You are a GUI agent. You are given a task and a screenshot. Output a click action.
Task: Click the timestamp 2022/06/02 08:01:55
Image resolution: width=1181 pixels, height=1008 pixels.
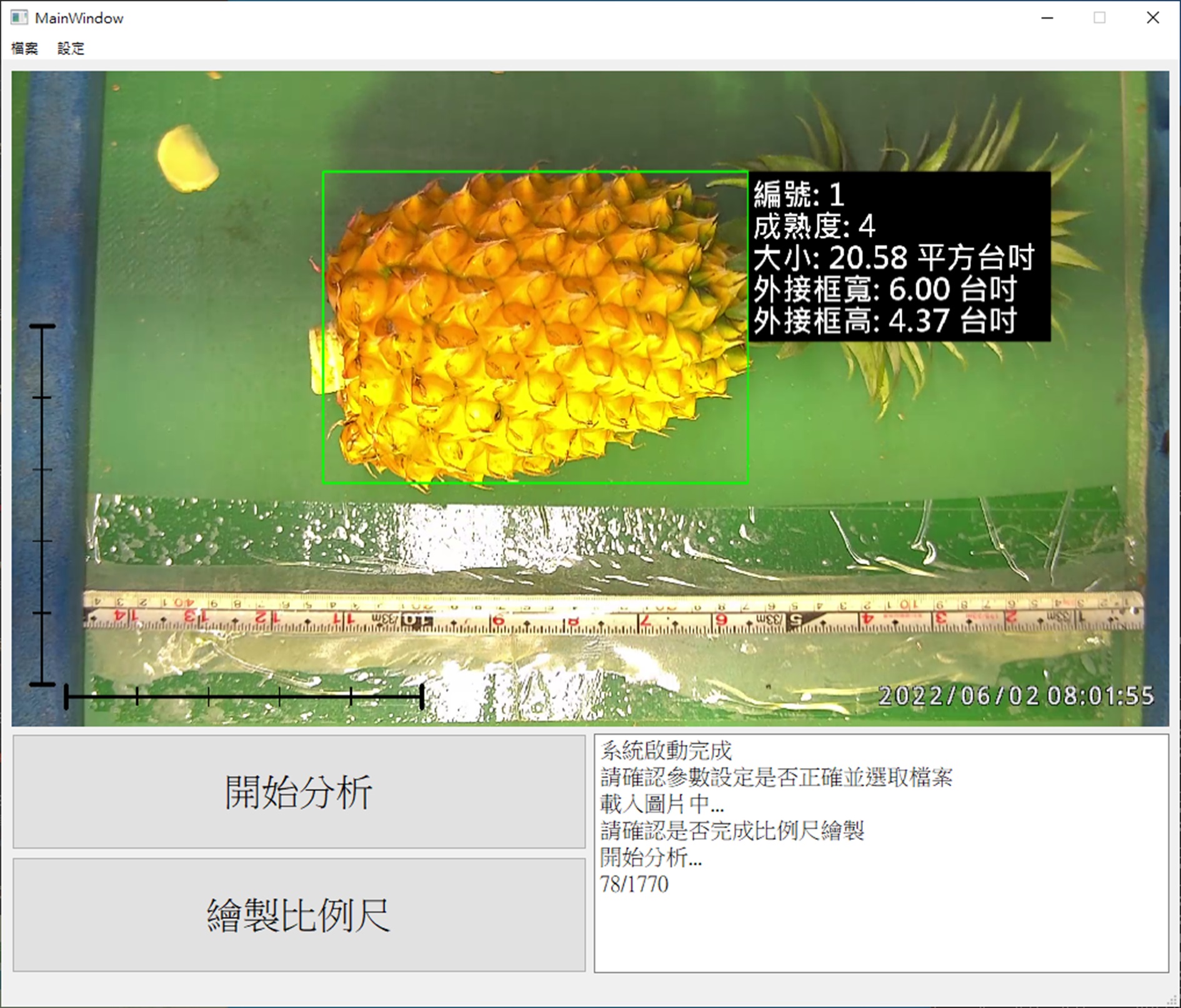1016,696
